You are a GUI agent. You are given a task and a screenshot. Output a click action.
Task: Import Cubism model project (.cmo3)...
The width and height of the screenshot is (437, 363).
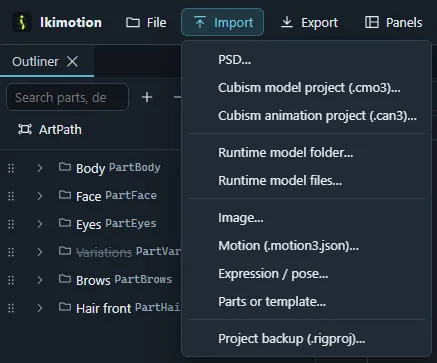click(x=306, y=88)
